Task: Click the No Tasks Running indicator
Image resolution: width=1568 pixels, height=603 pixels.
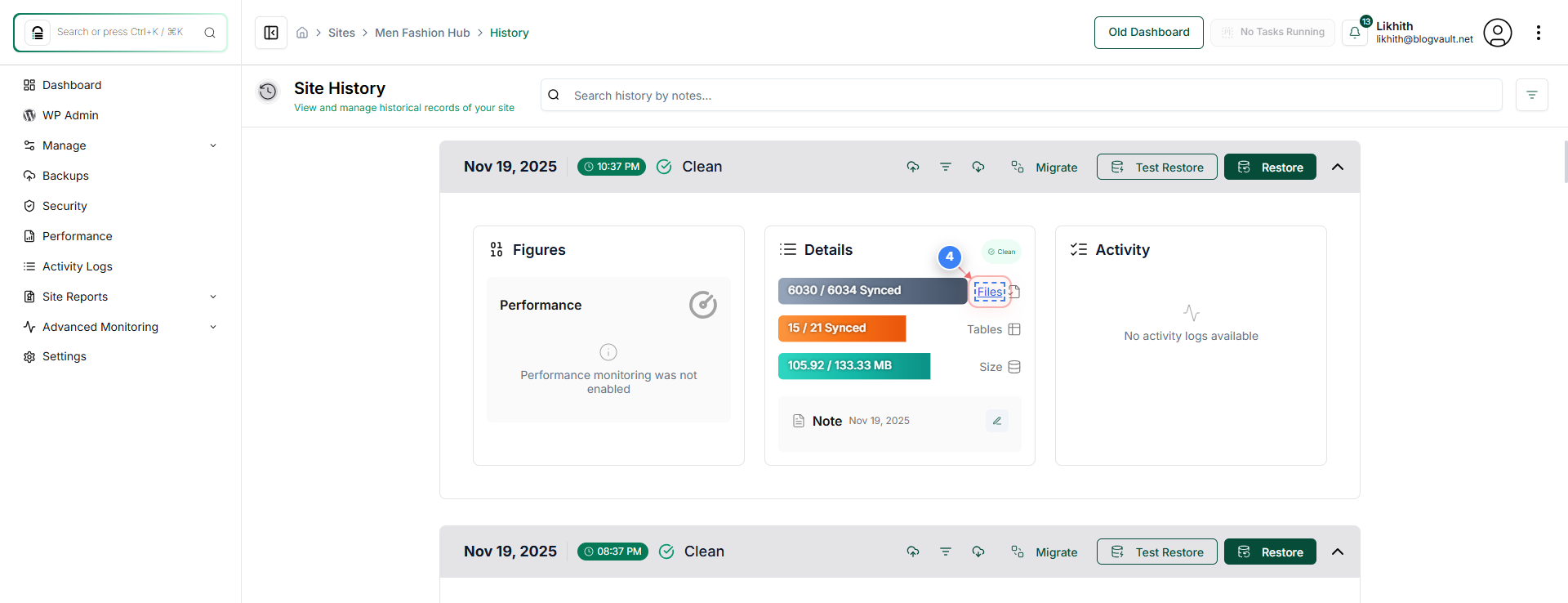Action: coord(1272,33)
